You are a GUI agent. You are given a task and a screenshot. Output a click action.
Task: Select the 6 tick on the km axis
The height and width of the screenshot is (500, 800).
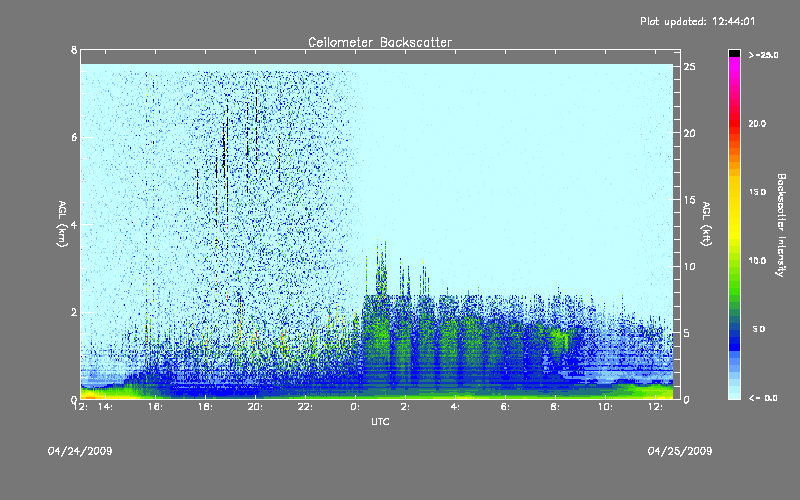[74, 137]
